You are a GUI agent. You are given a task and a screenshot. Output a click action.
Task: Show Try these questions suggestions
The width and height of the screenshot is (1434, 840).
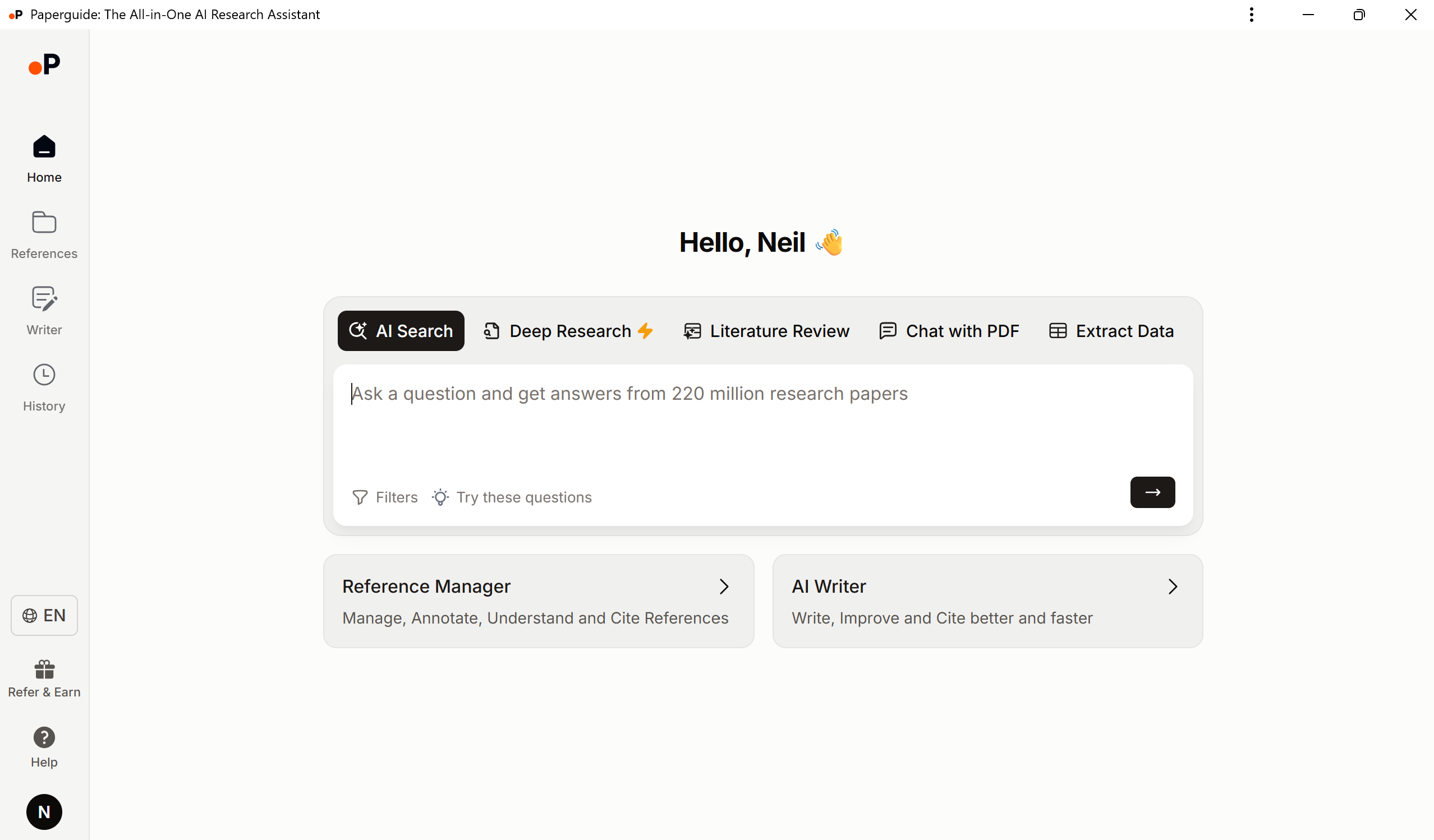point(512,497)
